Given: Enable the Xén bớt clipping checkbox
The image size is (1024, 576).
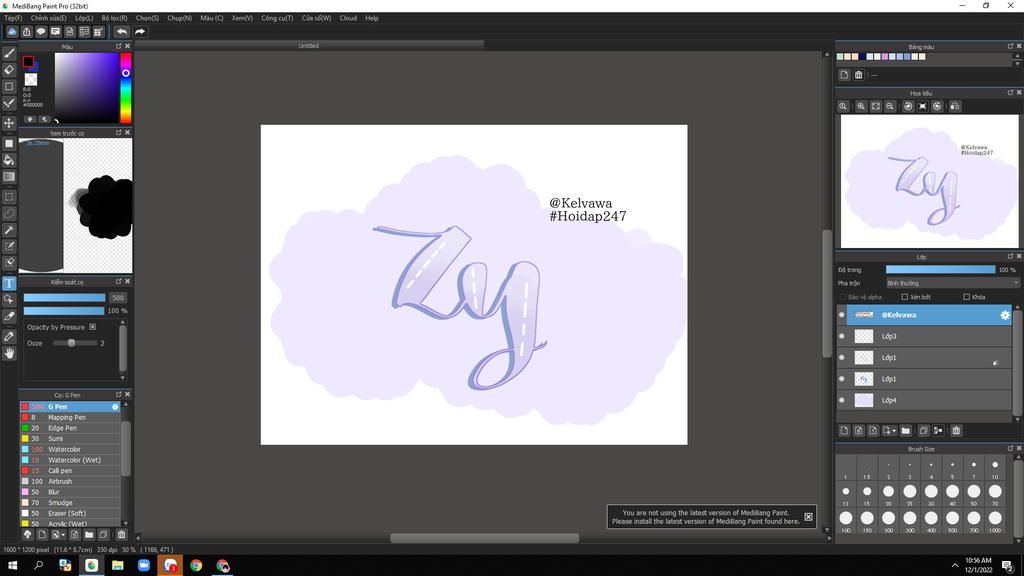Looking at the screenshot, I should pos(904,297).
